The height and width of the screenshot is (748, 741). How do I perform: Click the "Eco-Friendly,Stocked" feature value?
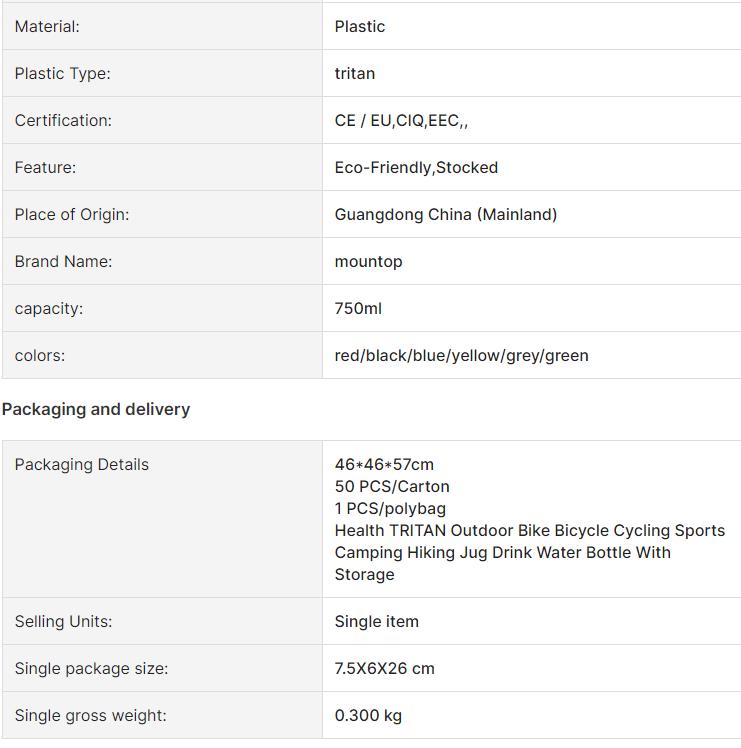point(416,168)
